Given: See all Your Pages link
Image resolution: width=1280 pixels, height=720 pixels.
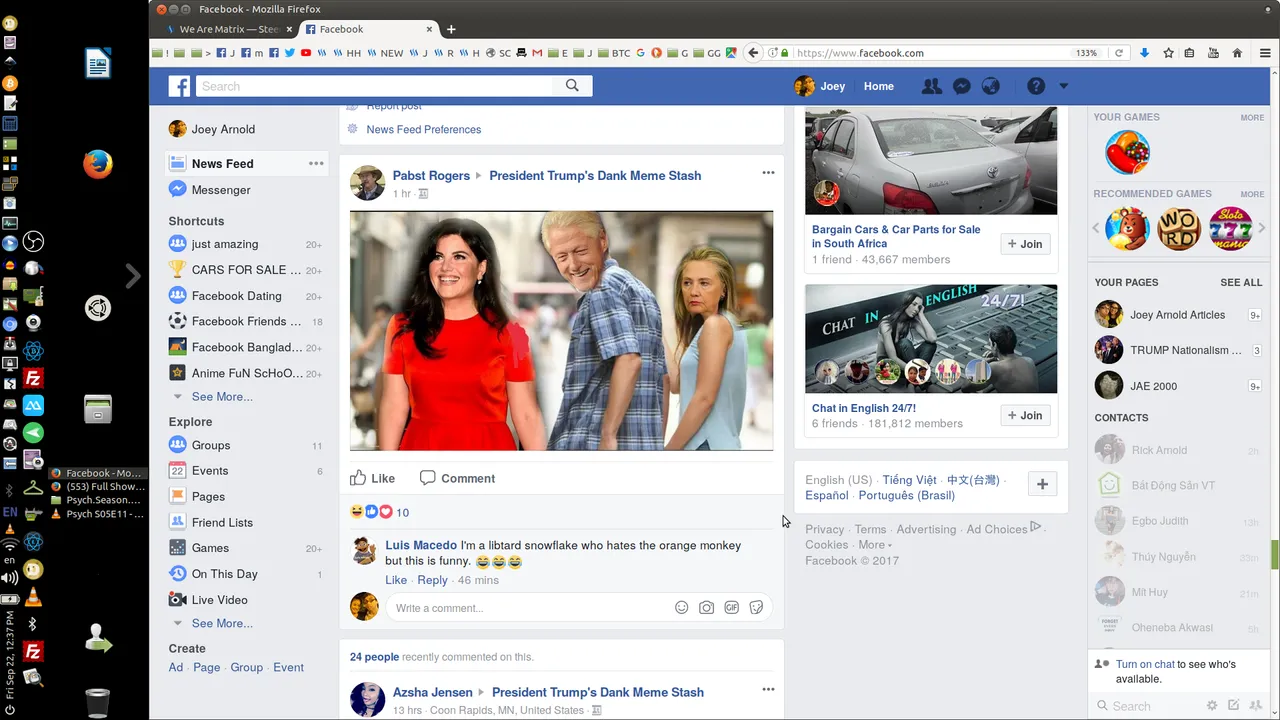Looking at the screenshot, I should pos(1241,282).
